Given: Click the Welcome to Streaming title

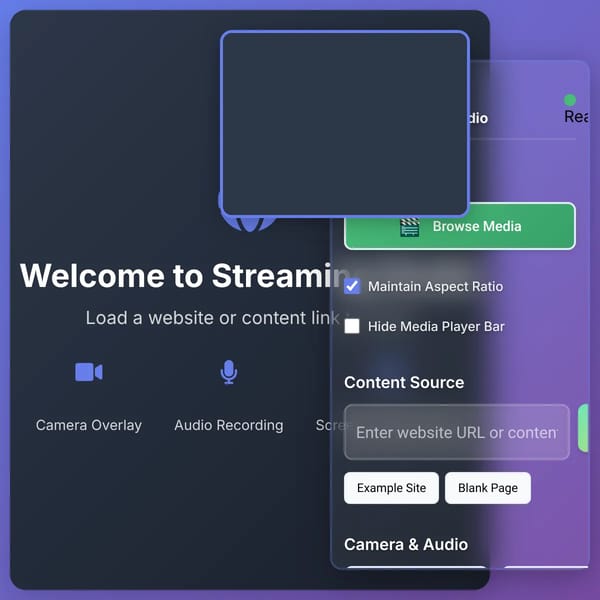Looking at the screenshot, I should 184,276.
